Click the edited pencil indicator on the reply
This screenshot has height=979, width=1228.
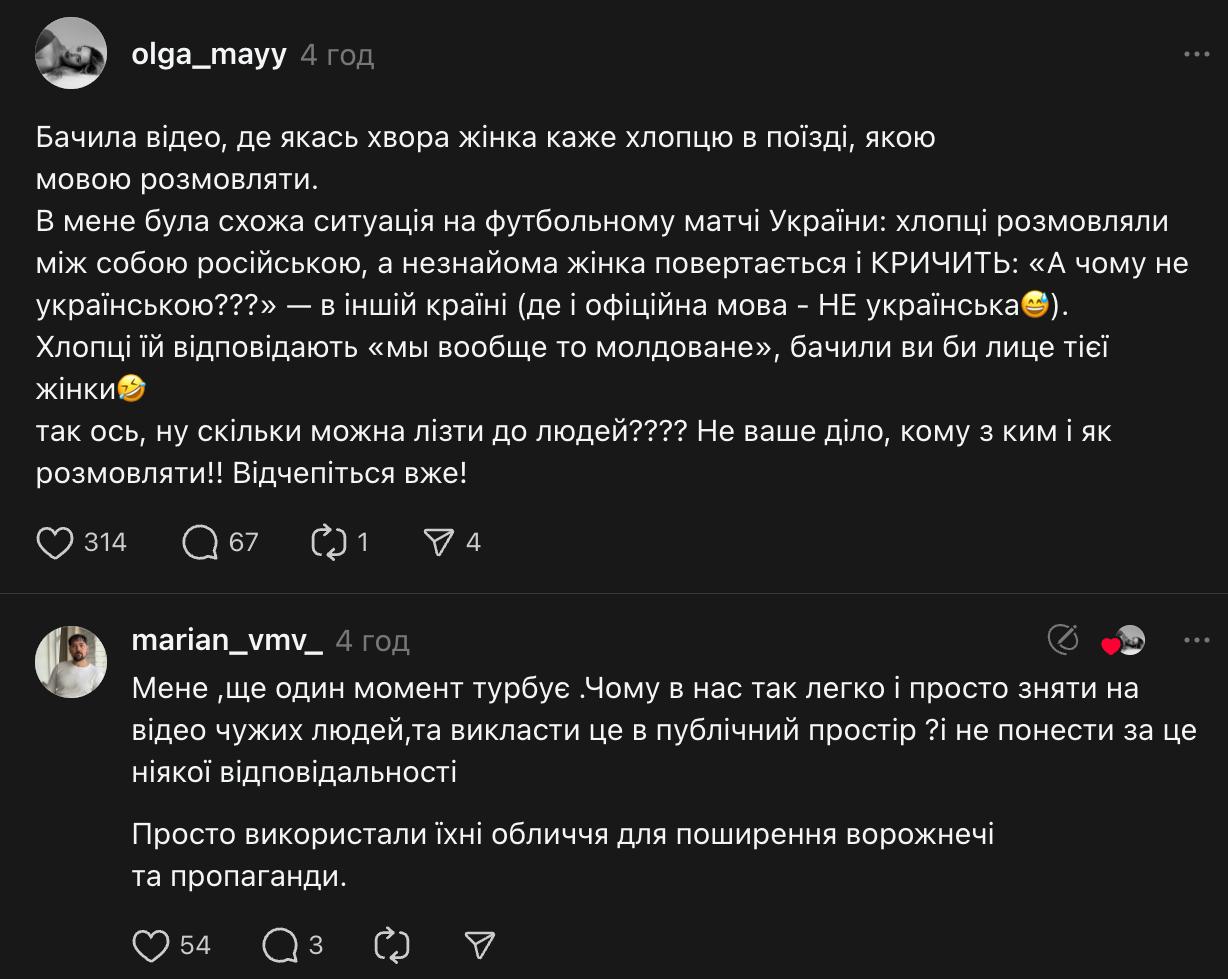(x=1062, y=640)
